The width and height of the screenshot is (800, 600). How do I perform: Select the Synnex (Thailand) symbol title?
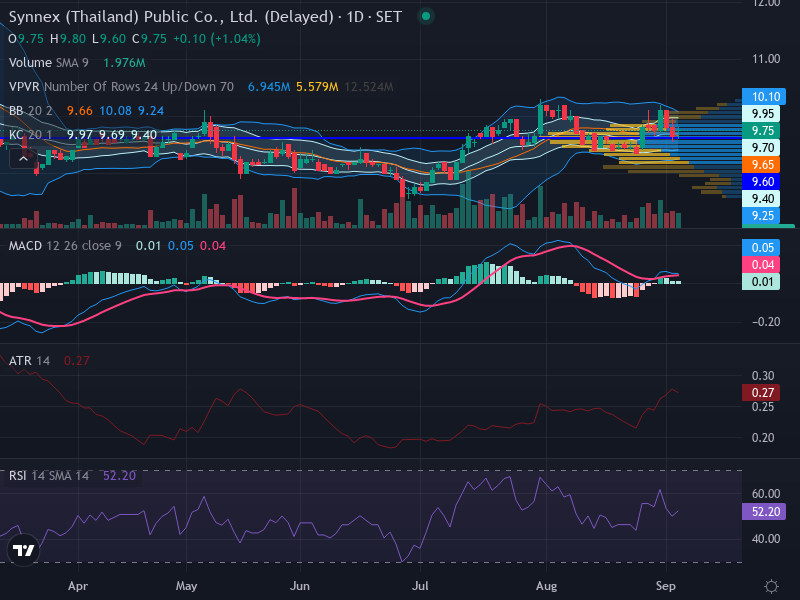(x=205, y=16)
